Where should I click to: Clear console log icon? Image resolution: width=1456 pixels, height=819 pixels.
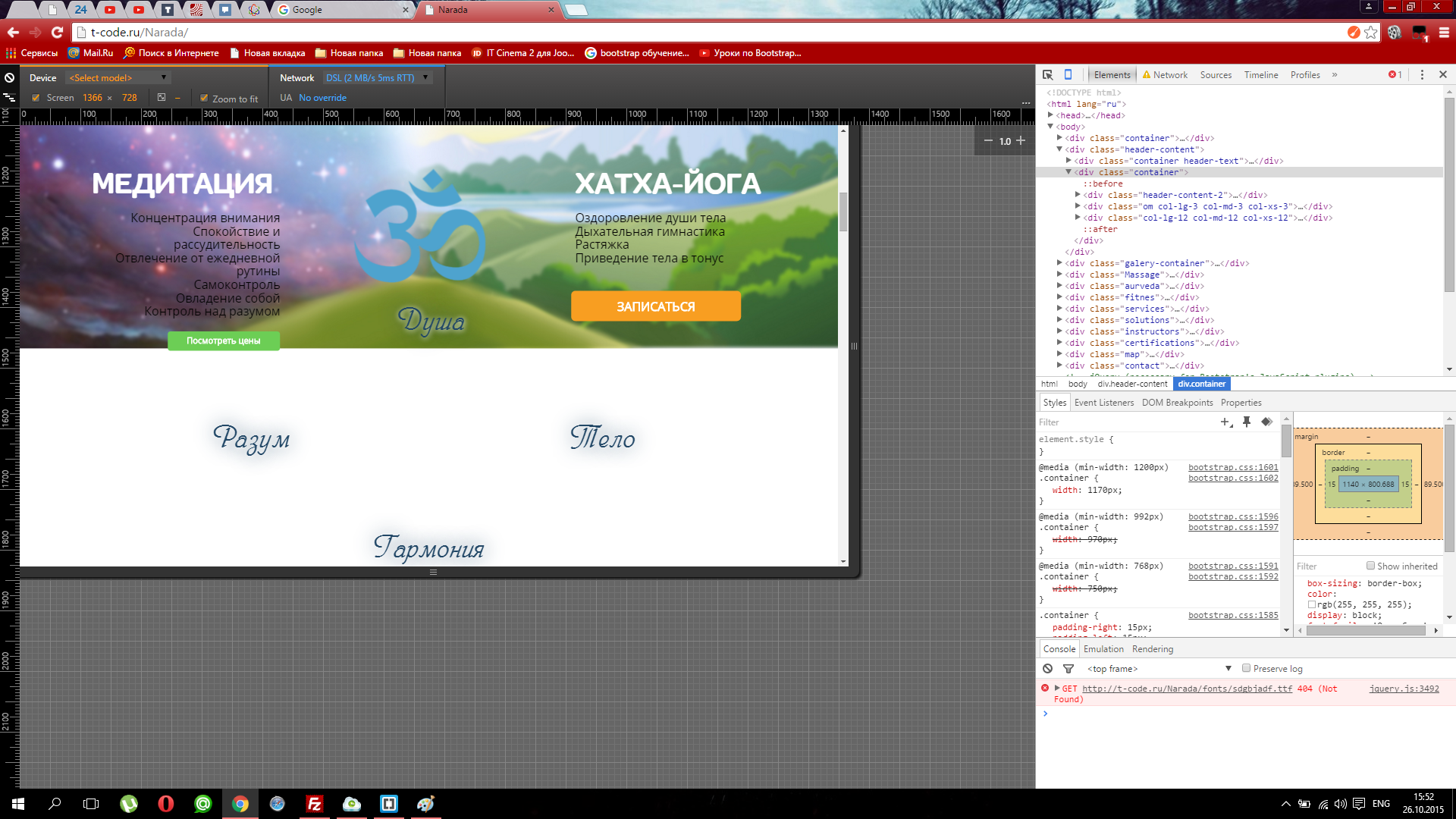1047,668
